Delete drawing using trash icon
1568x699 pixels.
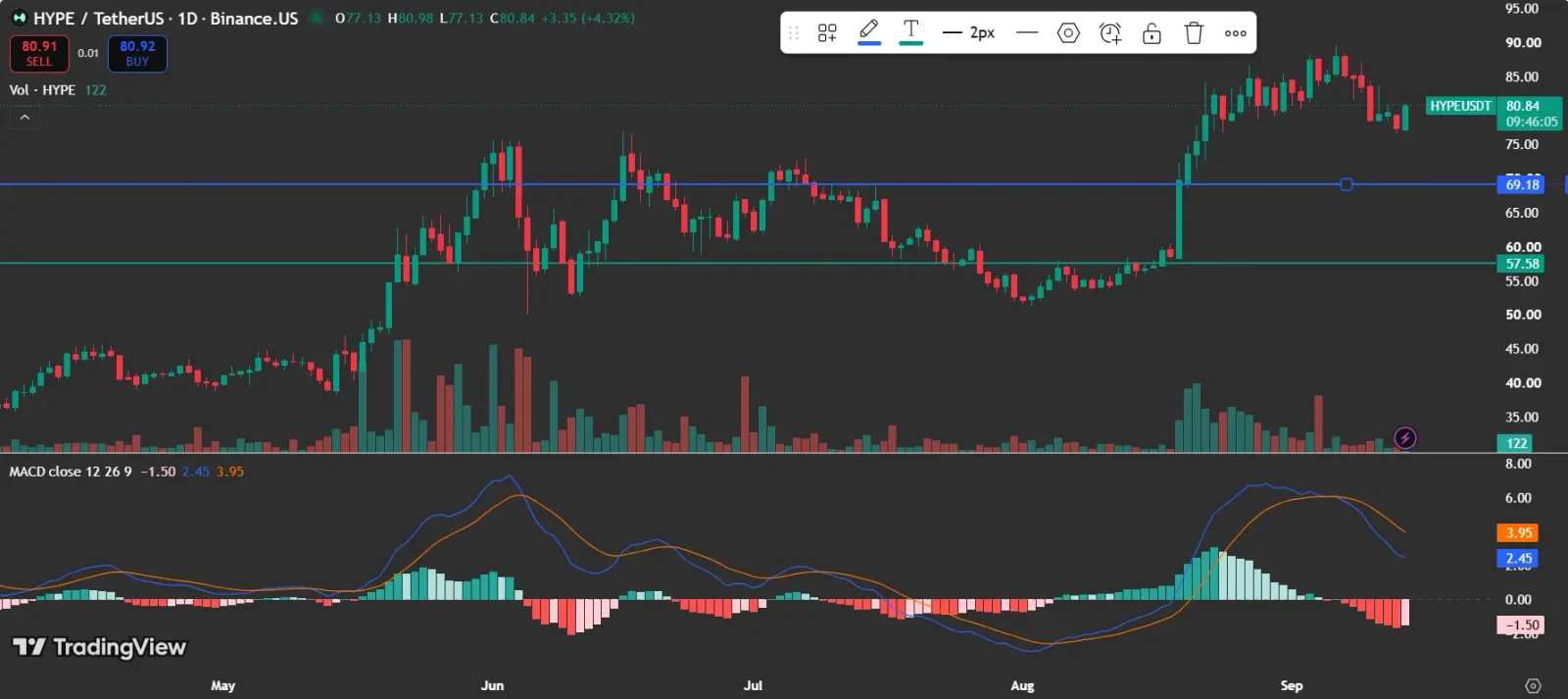point(1194,33)
